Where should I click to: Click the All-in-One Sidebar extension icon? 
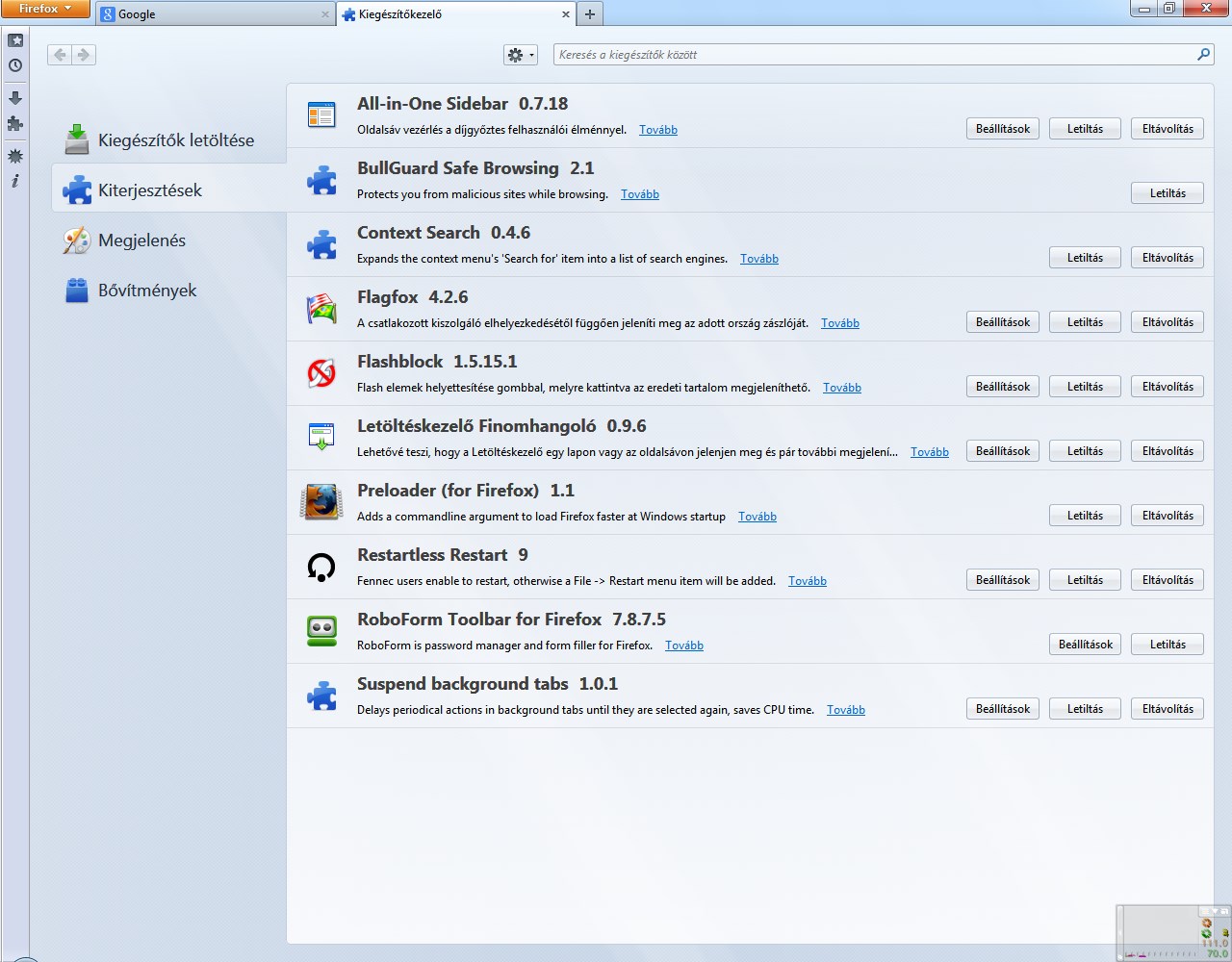(321, 115)
